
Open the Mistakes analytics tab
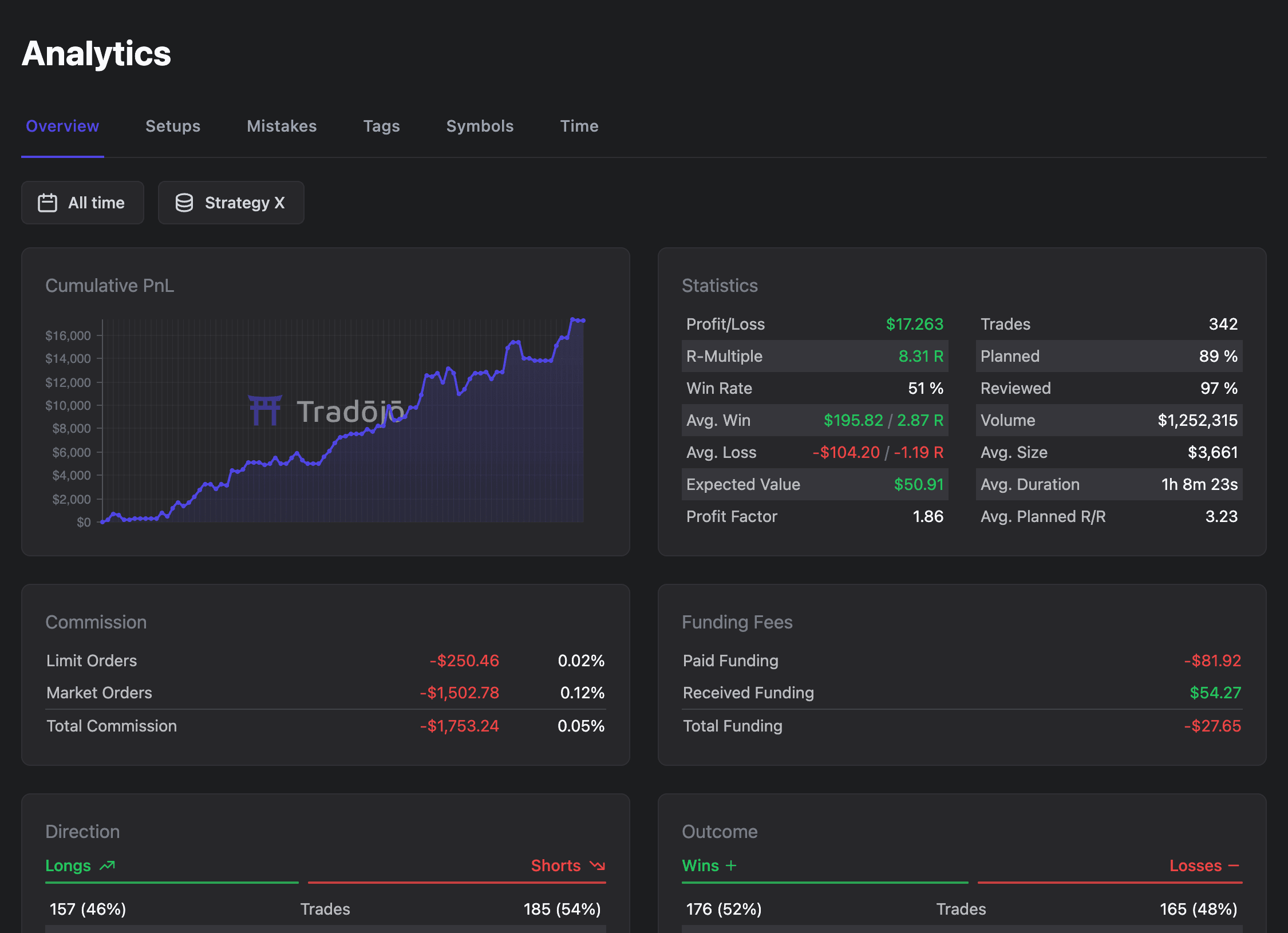click(x=282, y=126)
